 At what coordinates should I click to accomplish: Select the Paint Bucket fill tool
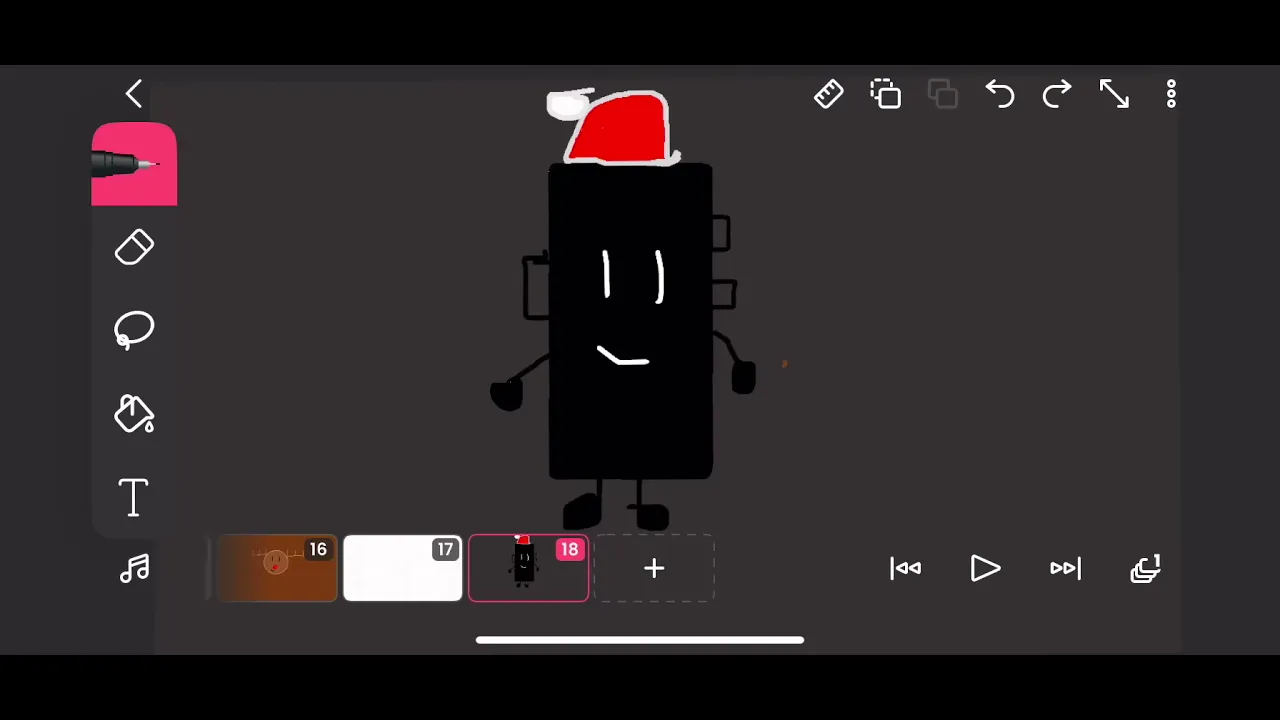coord(134,414)
